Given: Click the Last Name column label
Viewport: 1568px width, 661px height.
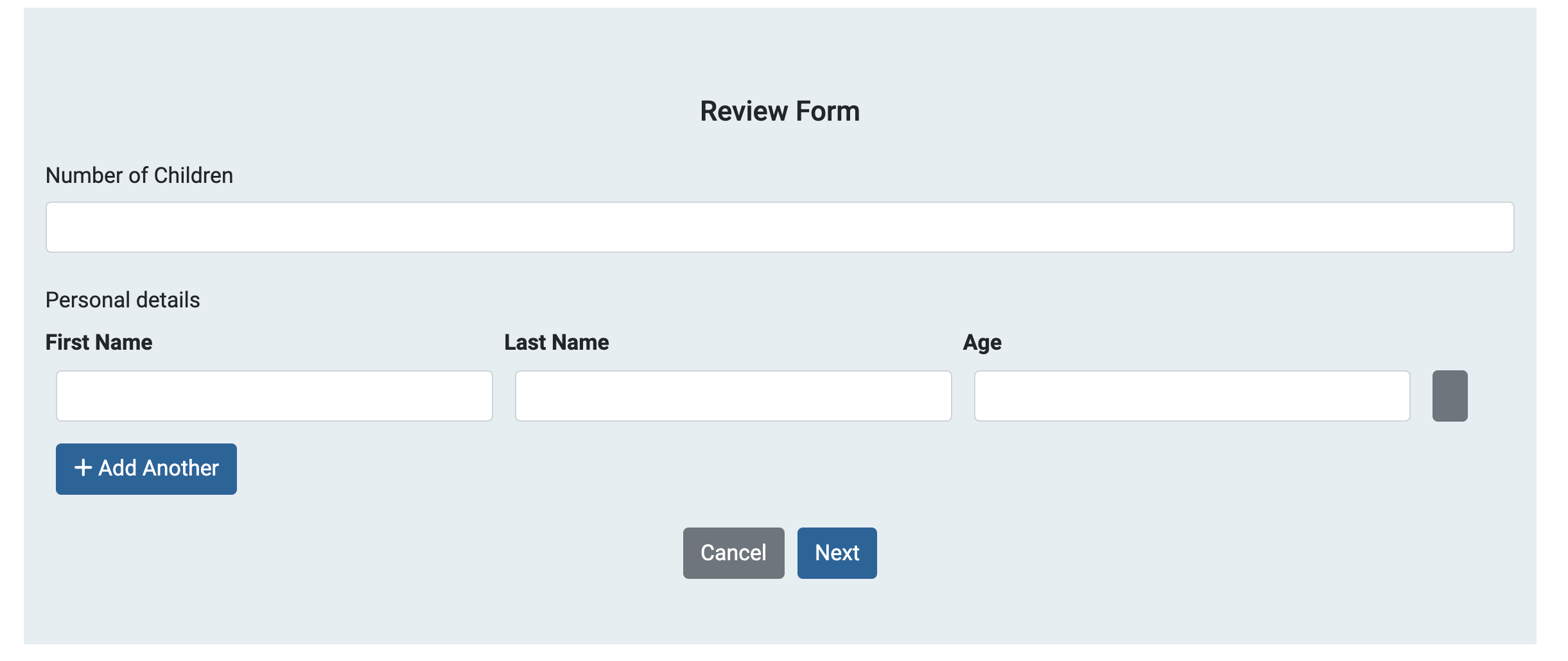Looking at the screenshot, I should tap(556, 342).
